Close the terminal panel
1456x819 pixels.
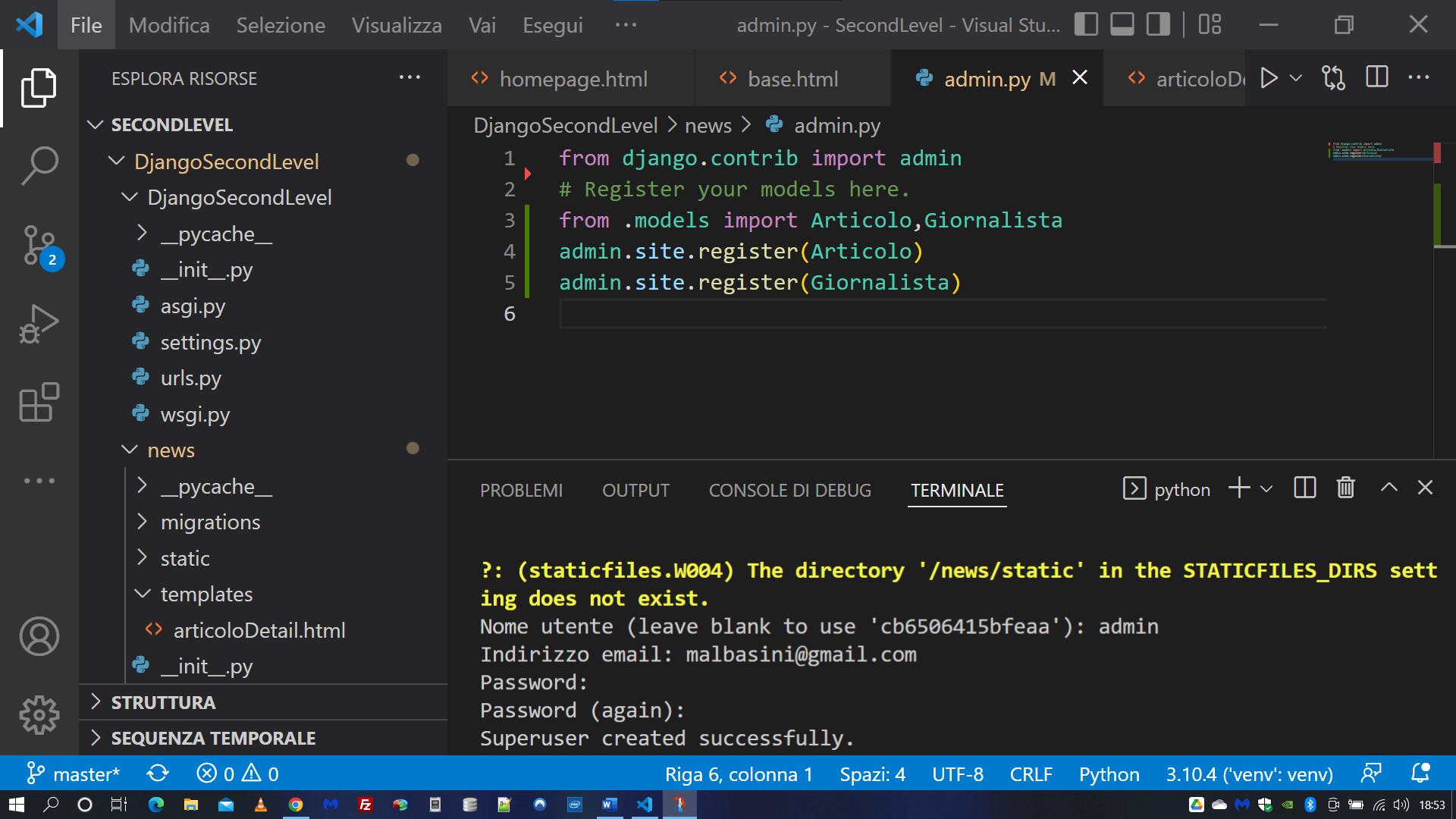point(1425,488)
